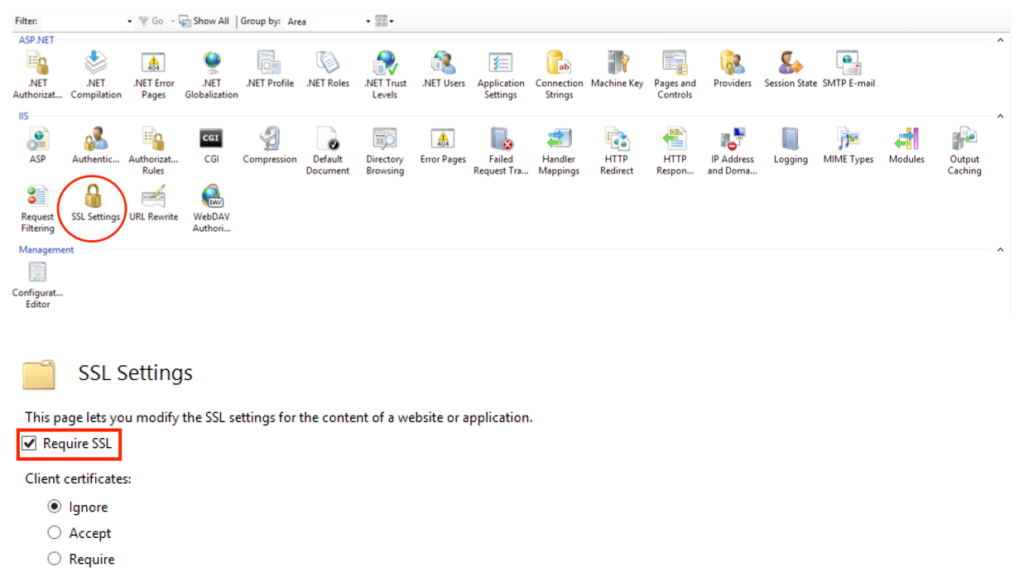Open .NET Compilation feature
Screen dimensions: 1024x577
coord(95,75)
